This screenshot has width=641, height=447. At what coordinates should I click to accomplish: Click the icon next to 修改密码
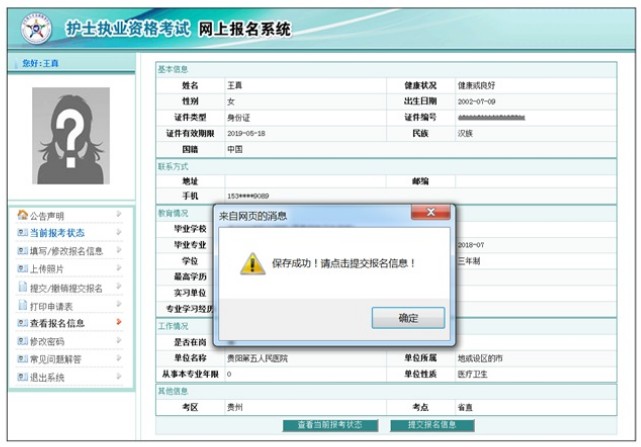point(22,341)
